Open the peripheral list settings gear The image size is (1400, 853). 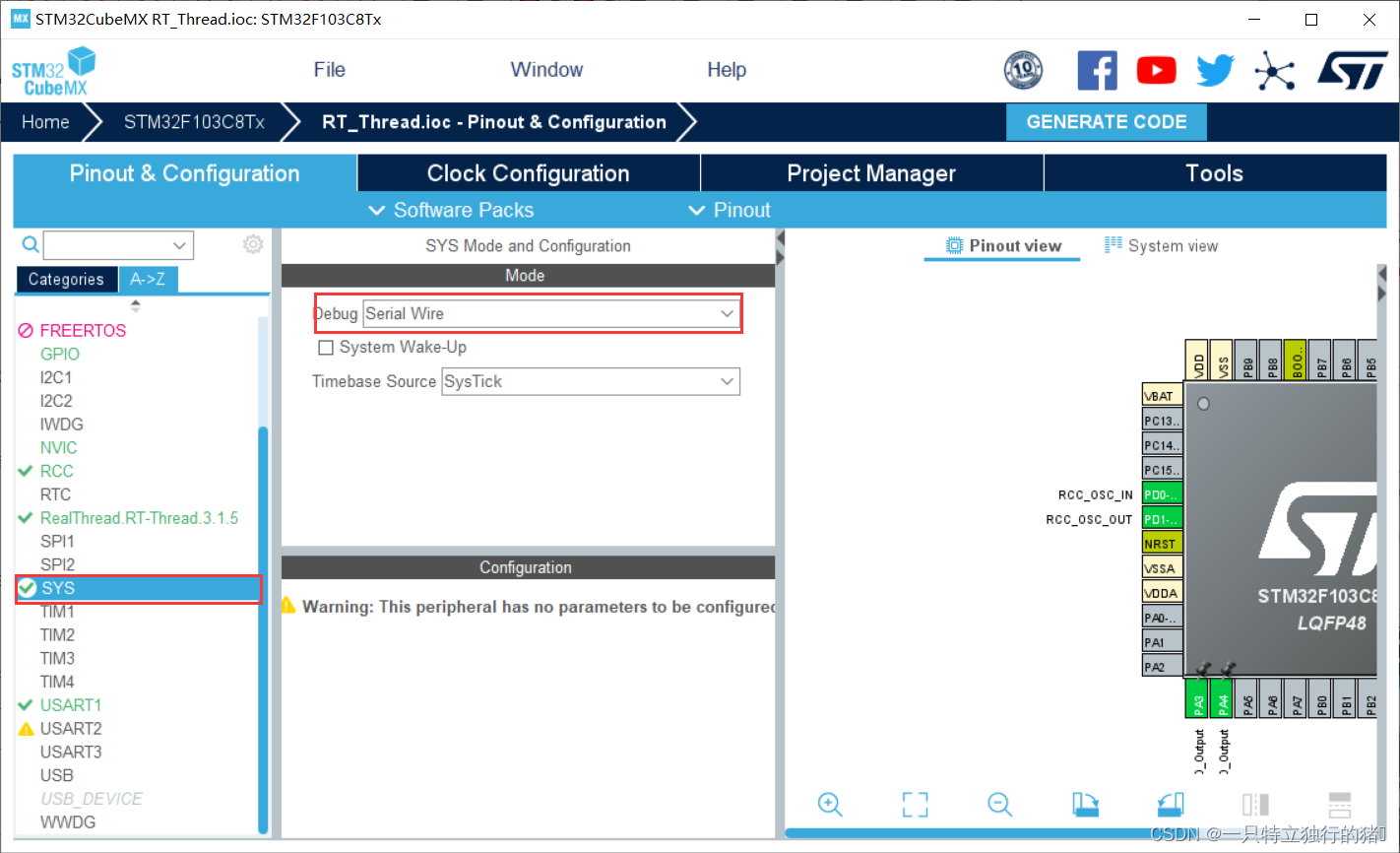click(x=253, y=244)
